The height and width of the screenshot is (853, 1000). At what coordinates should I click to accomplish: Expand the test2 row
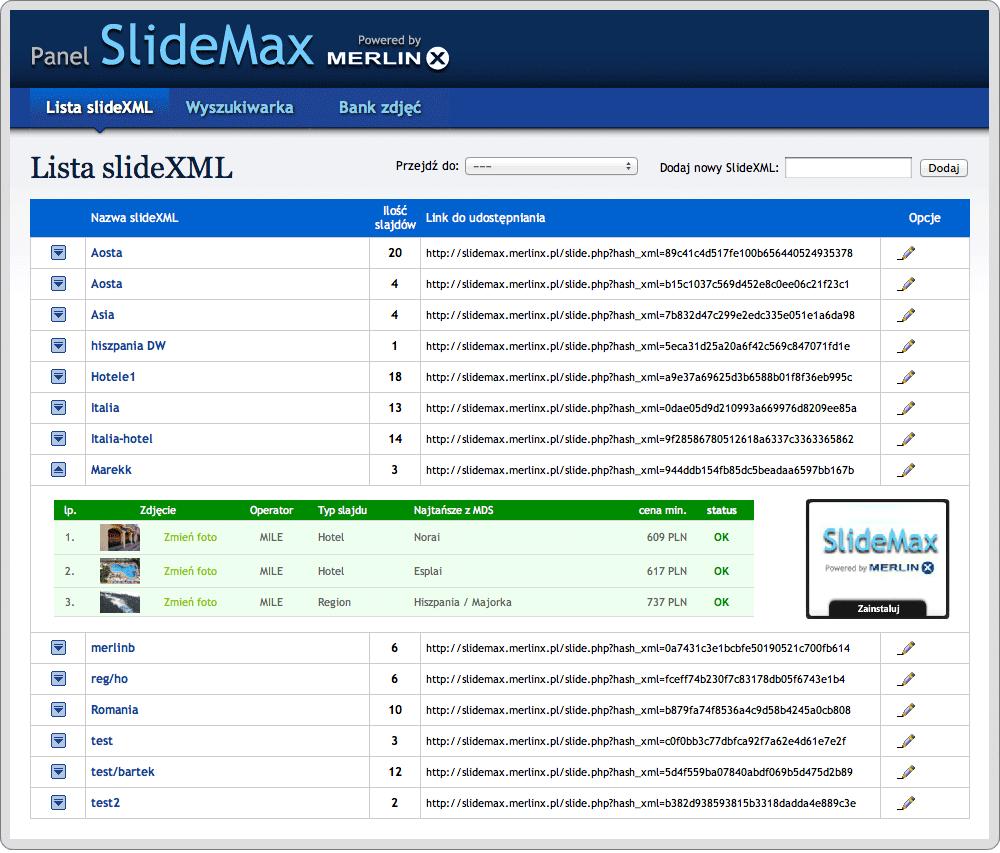click(58, 803)
